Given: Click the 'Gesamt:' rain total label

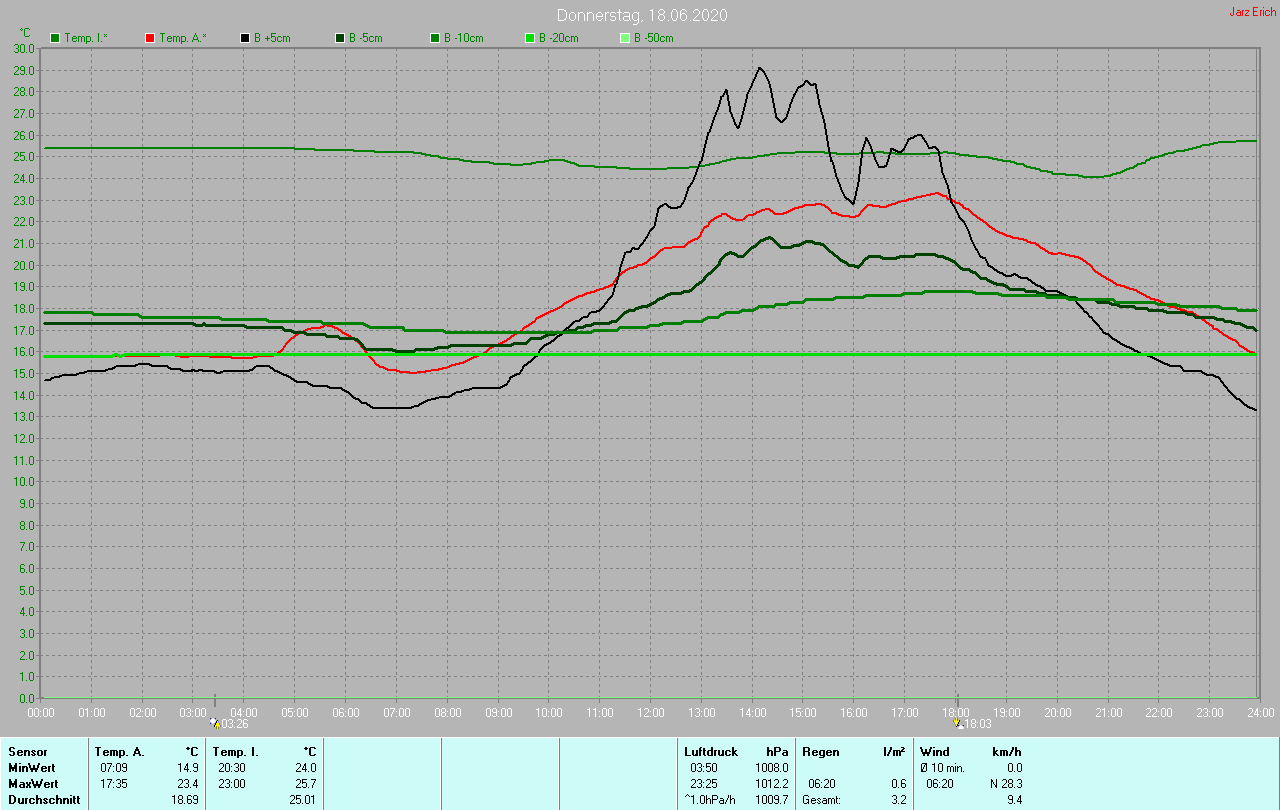Looking at the screenshot, I should click(822, 800).
